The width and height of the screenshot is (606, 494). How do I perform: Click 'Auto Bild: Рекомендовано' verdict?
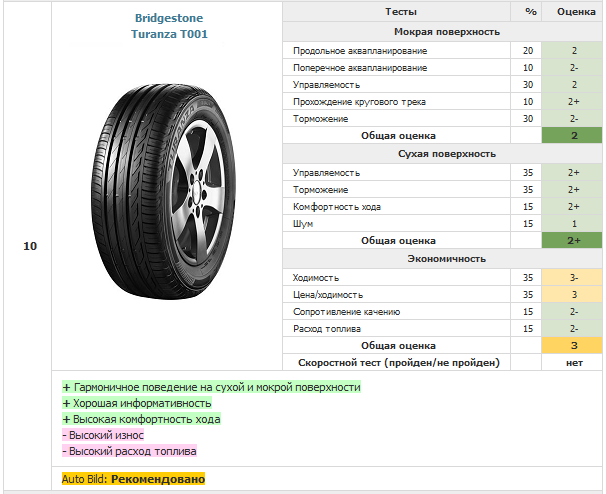pyautogui.click(x=133, y=479)
